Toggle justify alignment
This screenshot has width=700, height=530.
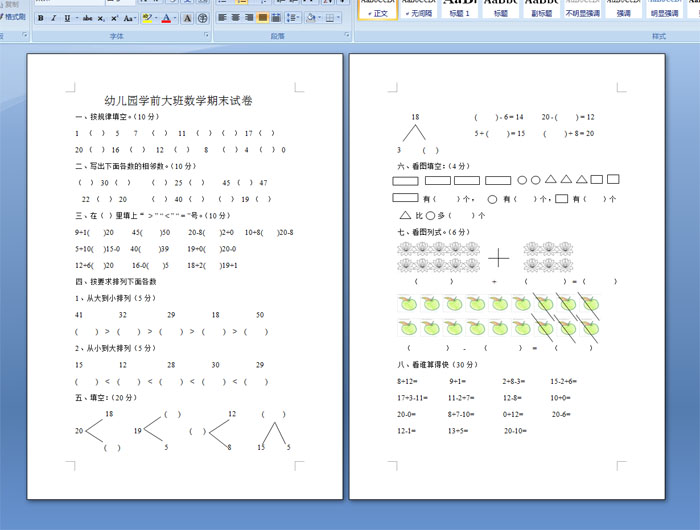(262, 18)
